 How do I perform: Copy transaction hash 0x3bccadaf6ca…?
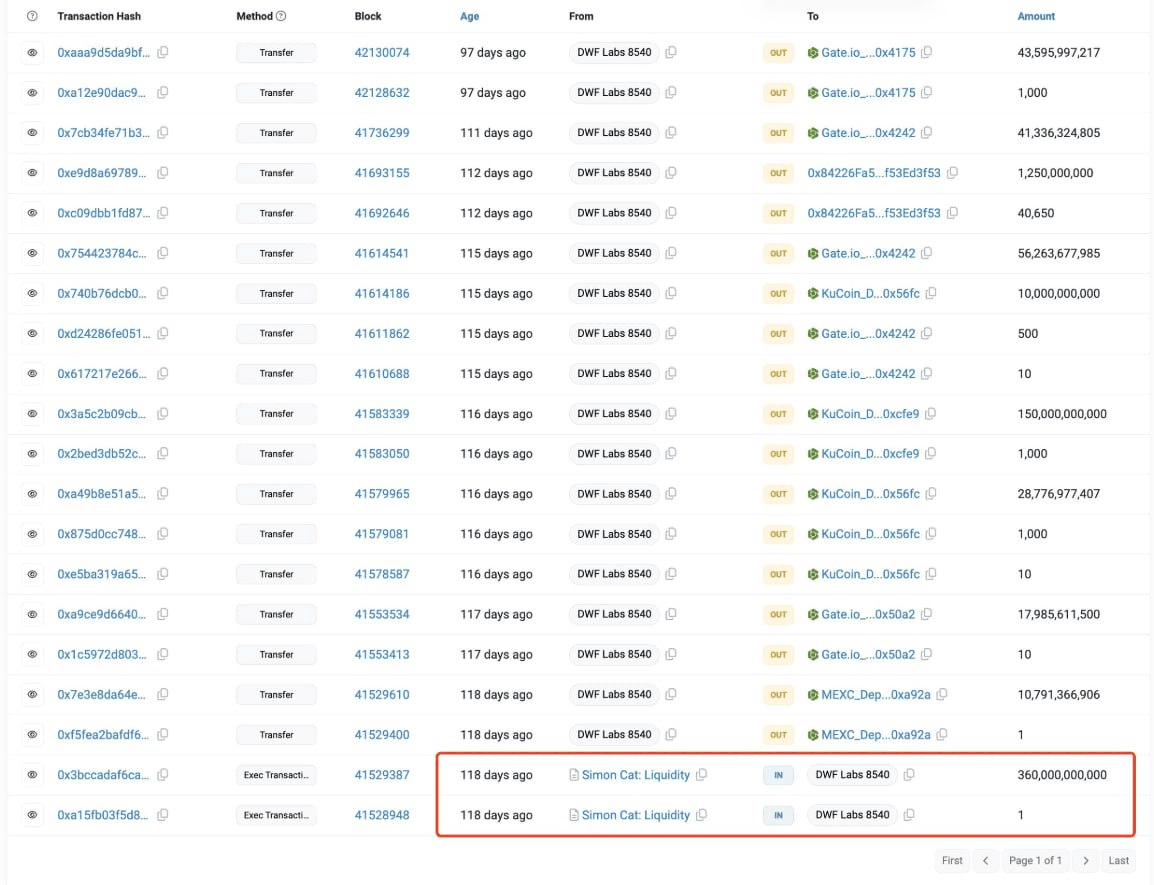click(163, 775)
